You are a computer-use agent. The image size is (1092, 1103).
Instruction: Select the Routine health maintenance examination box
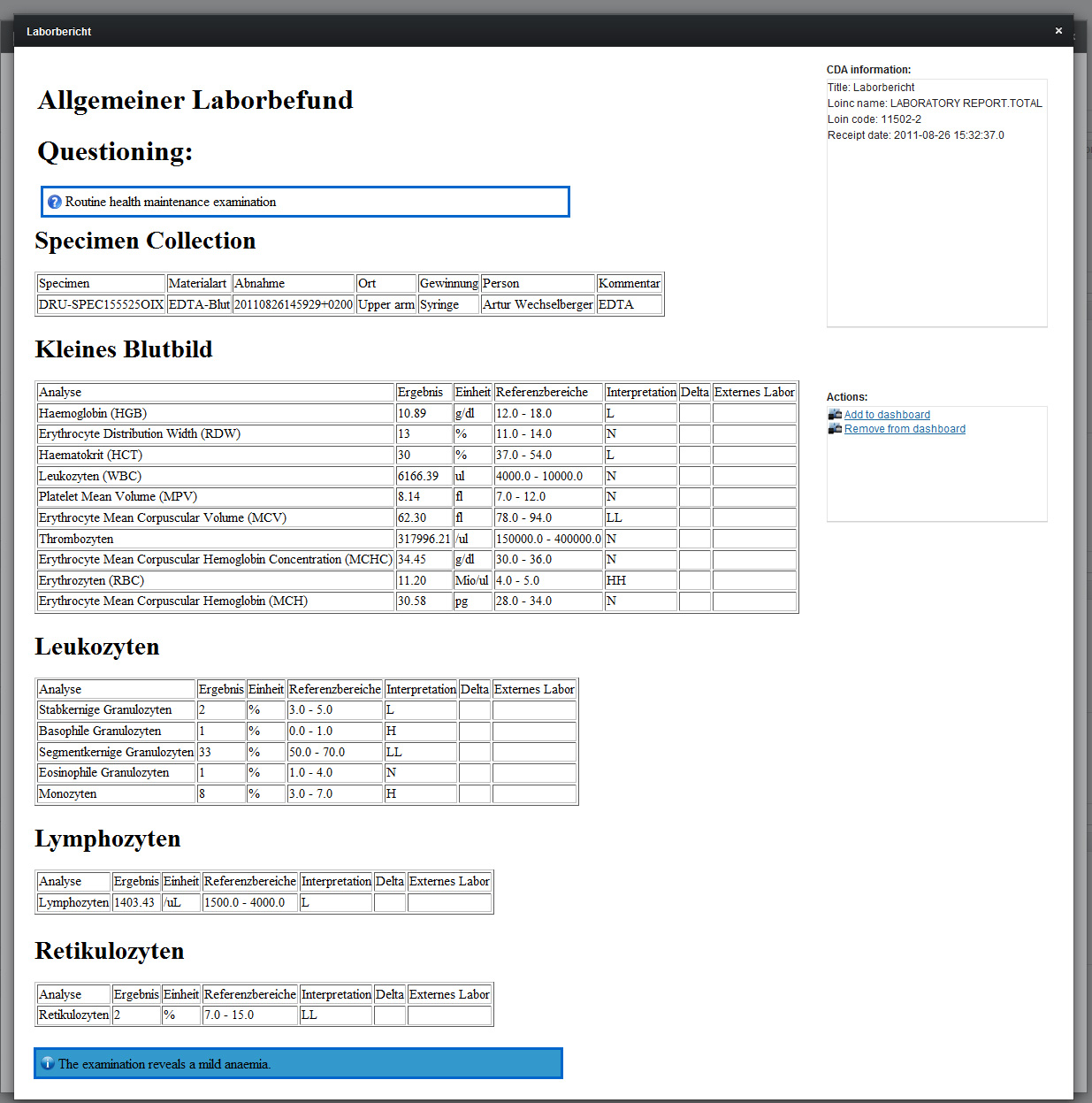point(305,202)
